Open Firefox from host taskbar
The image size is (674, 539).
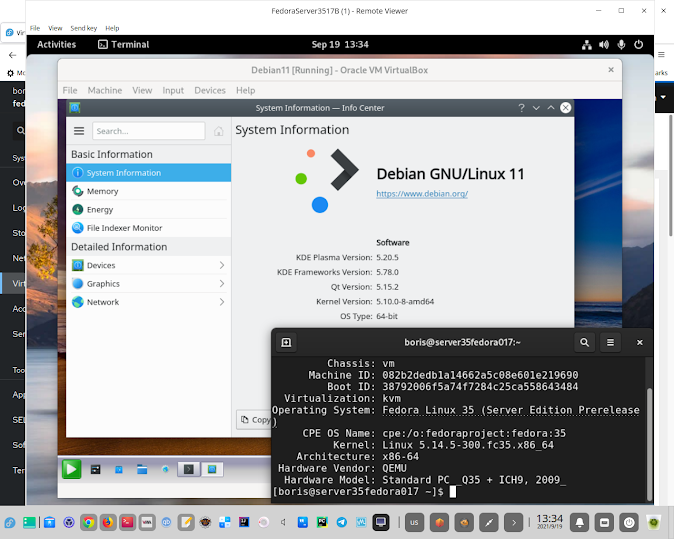(107, 522)
